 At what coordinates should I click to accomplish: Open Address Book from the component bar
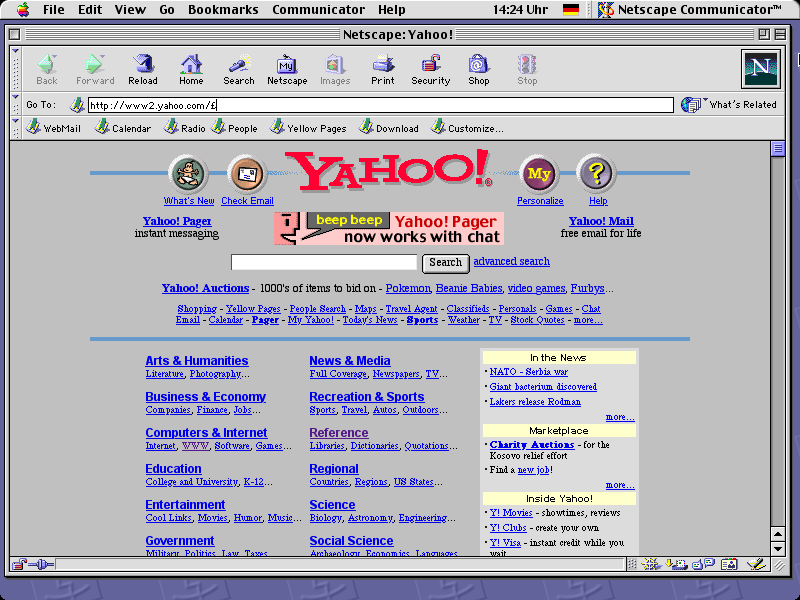point(730,564)
